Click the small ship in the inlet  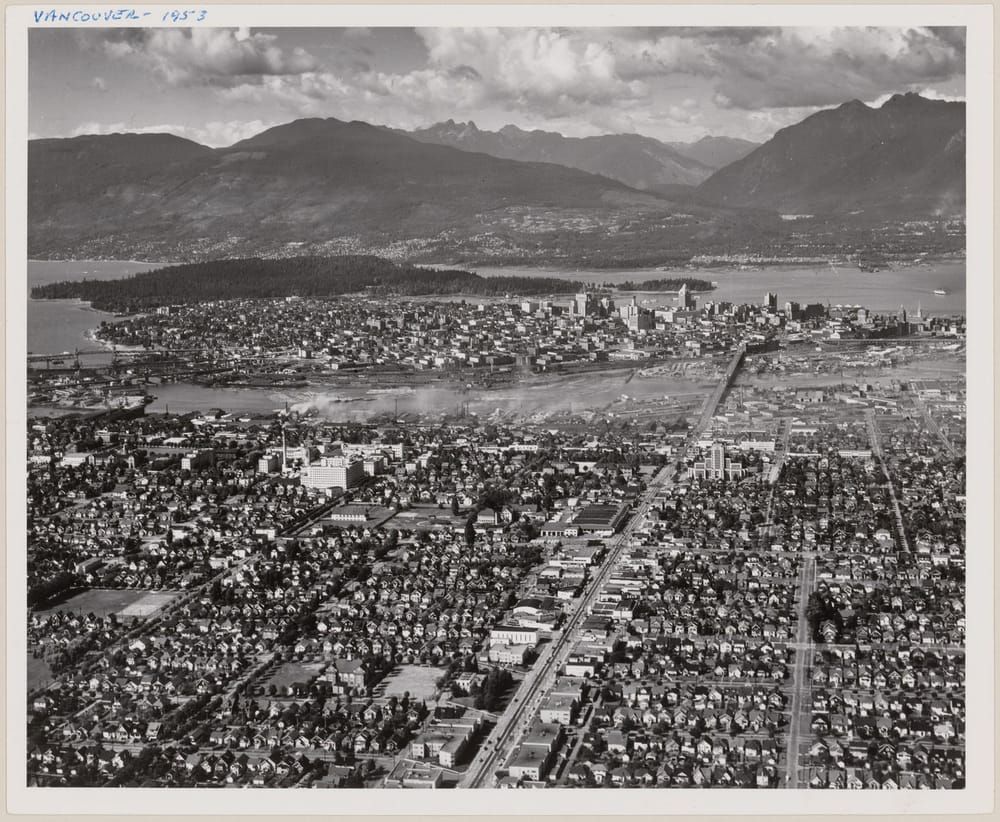tap(939, 292)
